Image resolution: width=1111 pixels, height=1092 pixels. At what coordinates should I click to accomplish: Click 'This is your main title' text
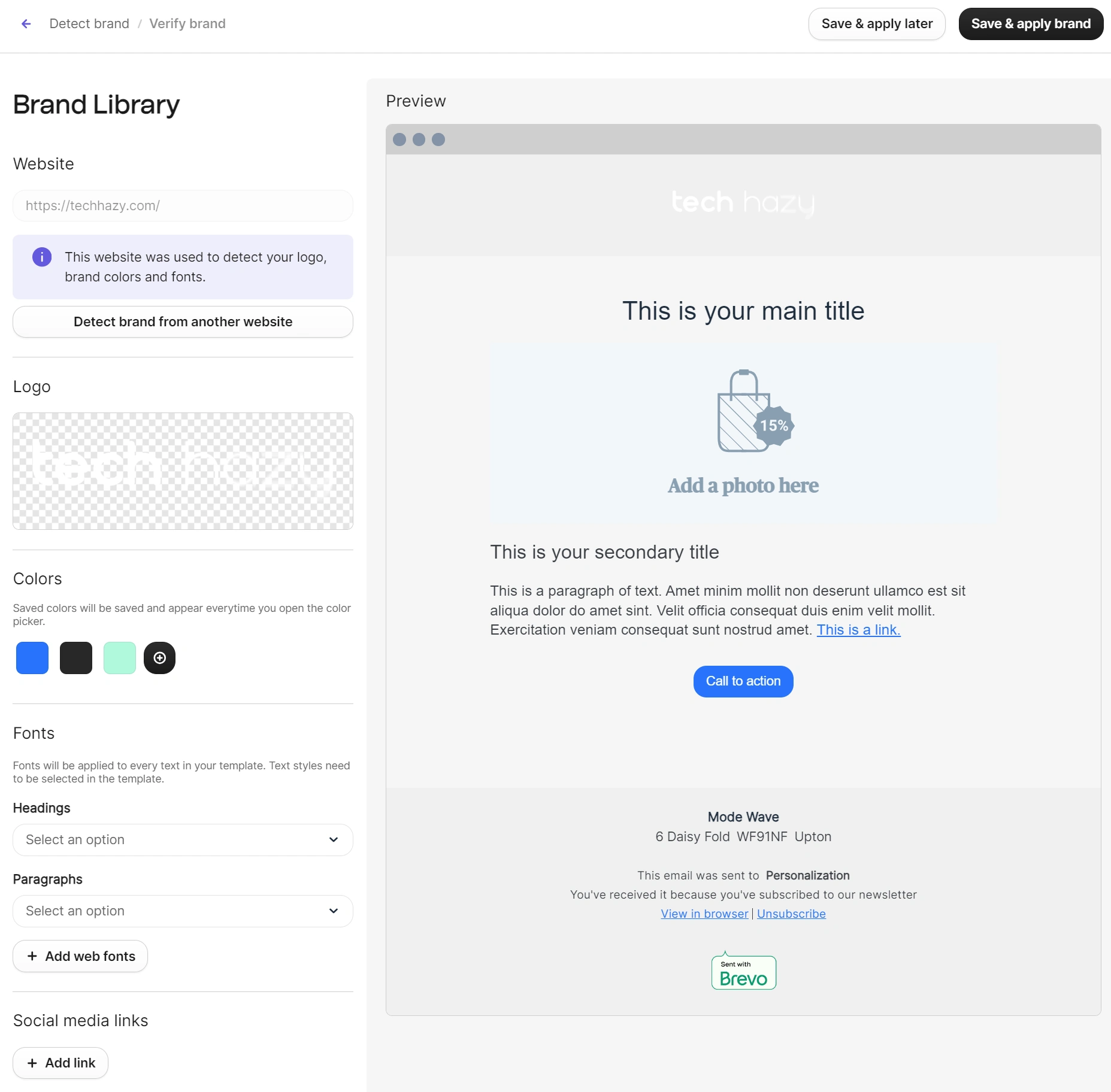pyautogui.click(x=743, y=311)
